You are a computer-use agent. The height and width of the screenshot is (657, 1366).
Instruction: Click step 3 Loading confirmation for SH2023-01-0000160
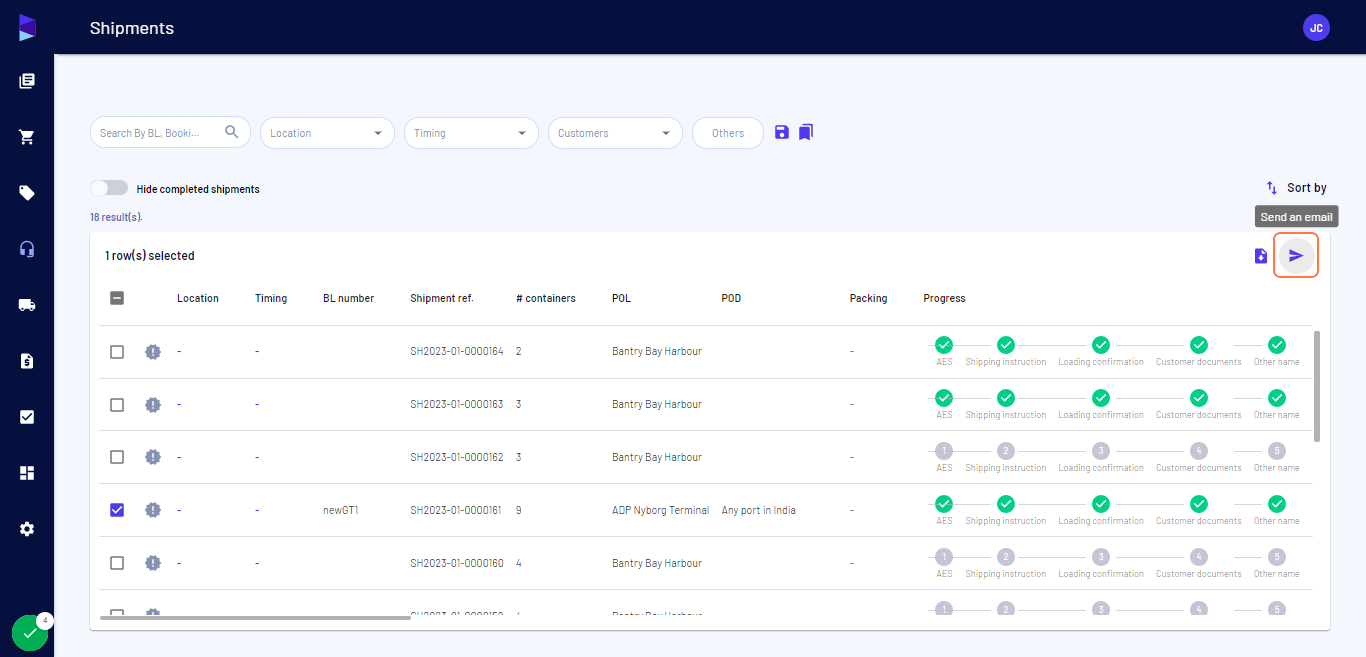(x=1101, y=557)
